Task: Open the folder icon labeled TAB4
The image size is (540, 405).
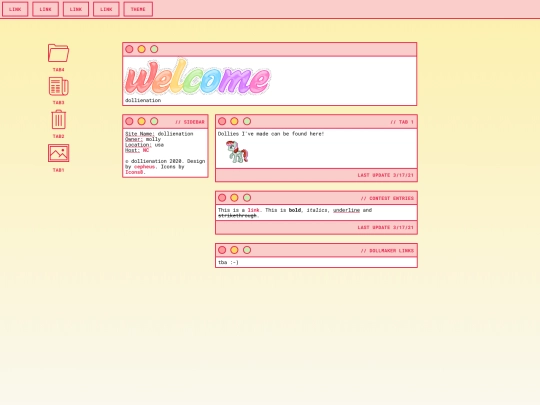Action: [59, 53]
